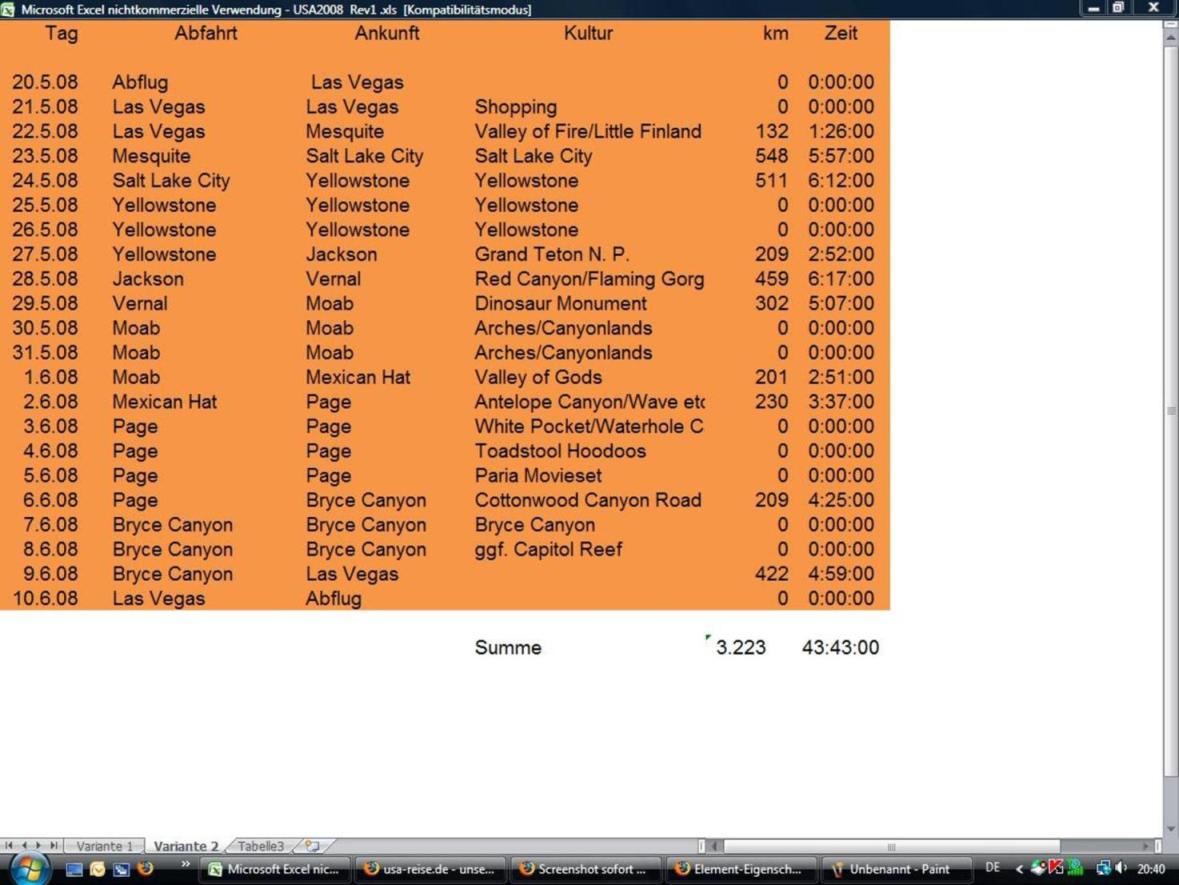This screenshot has height=885, width=1179.
Task: Click the volume speaker tray icon
Action: click(x=1121, y=869)
